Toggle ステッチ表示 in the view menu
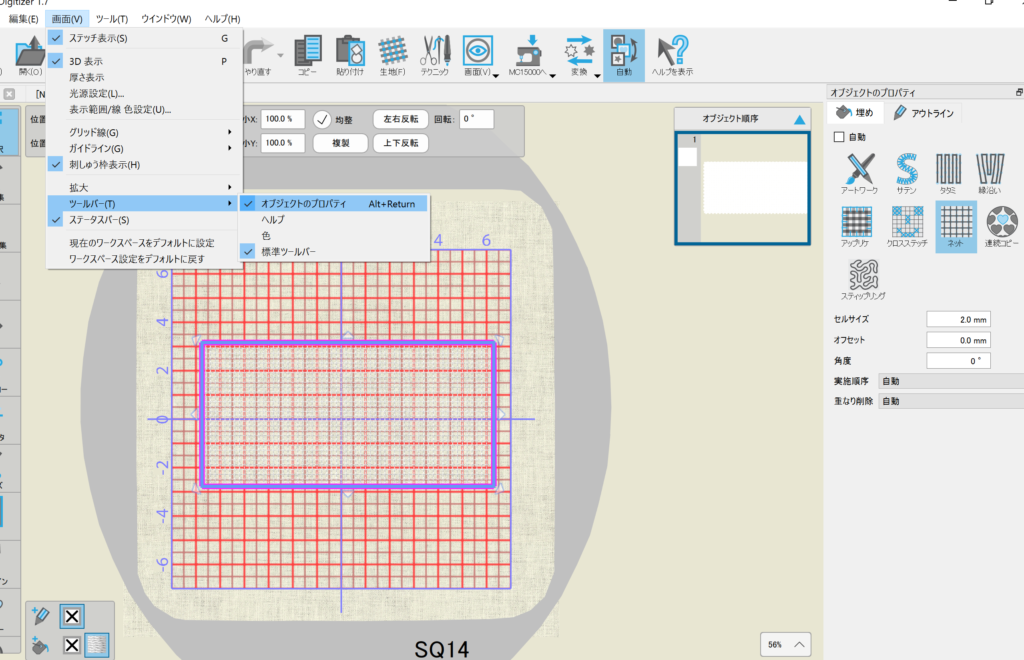The width and height of the screenshot is (1024, 660). [x=98, y=38]
